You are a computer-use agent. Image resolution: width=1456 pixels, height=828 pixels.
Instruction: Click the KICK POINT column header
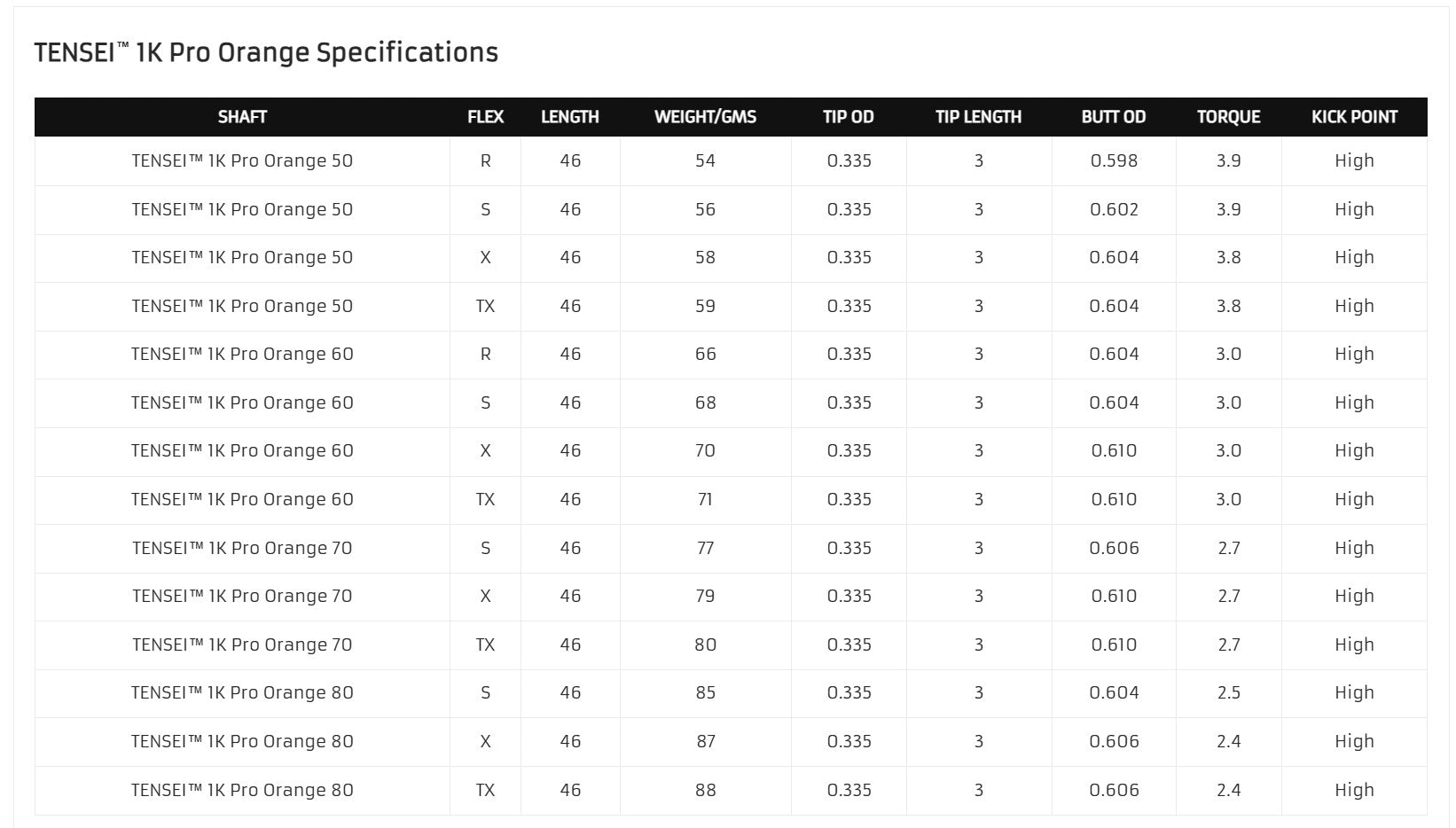[x=1354, y=117]
